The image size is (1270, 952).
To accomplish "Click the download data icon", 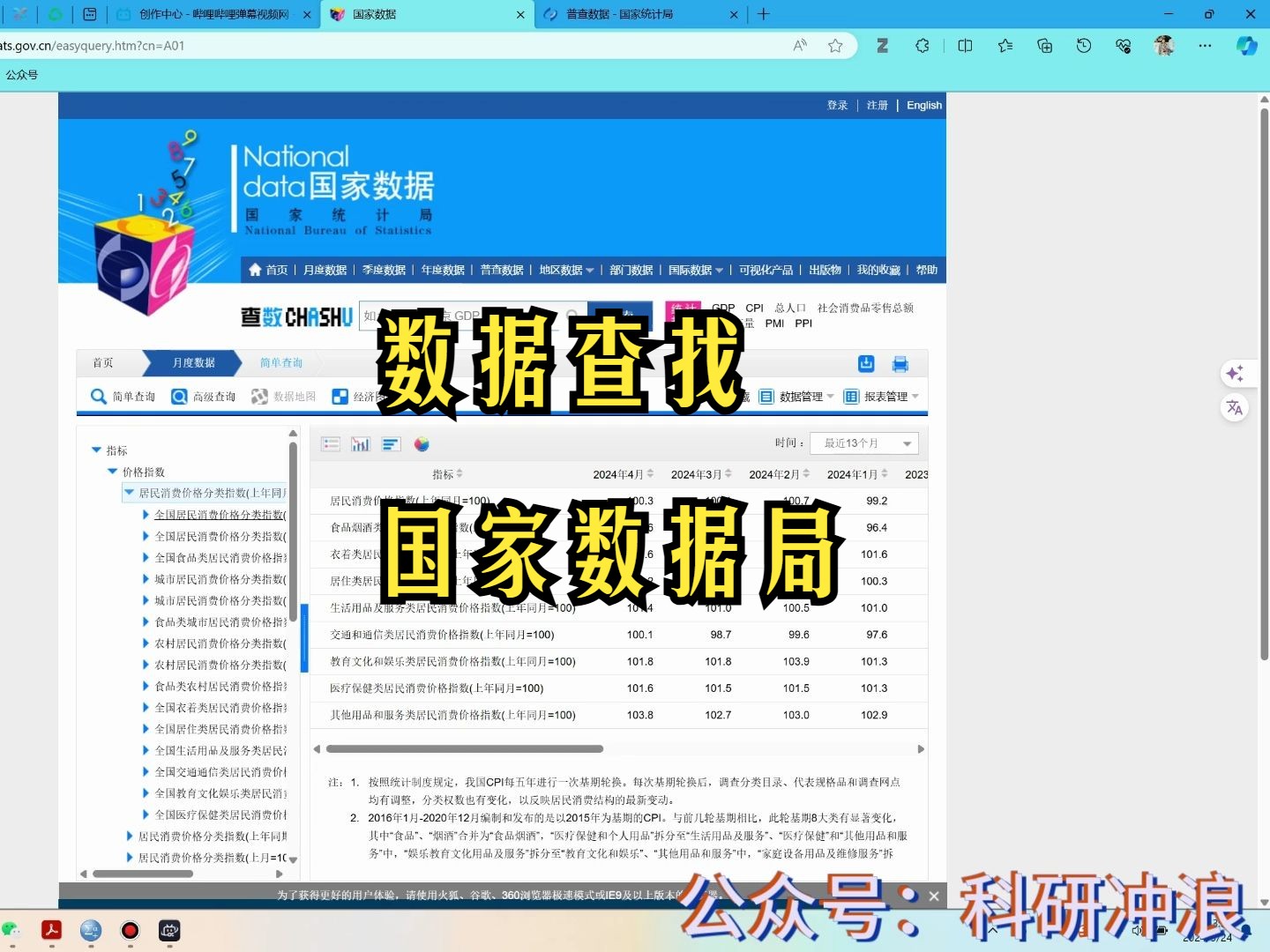I will click(x=866, y=363).
